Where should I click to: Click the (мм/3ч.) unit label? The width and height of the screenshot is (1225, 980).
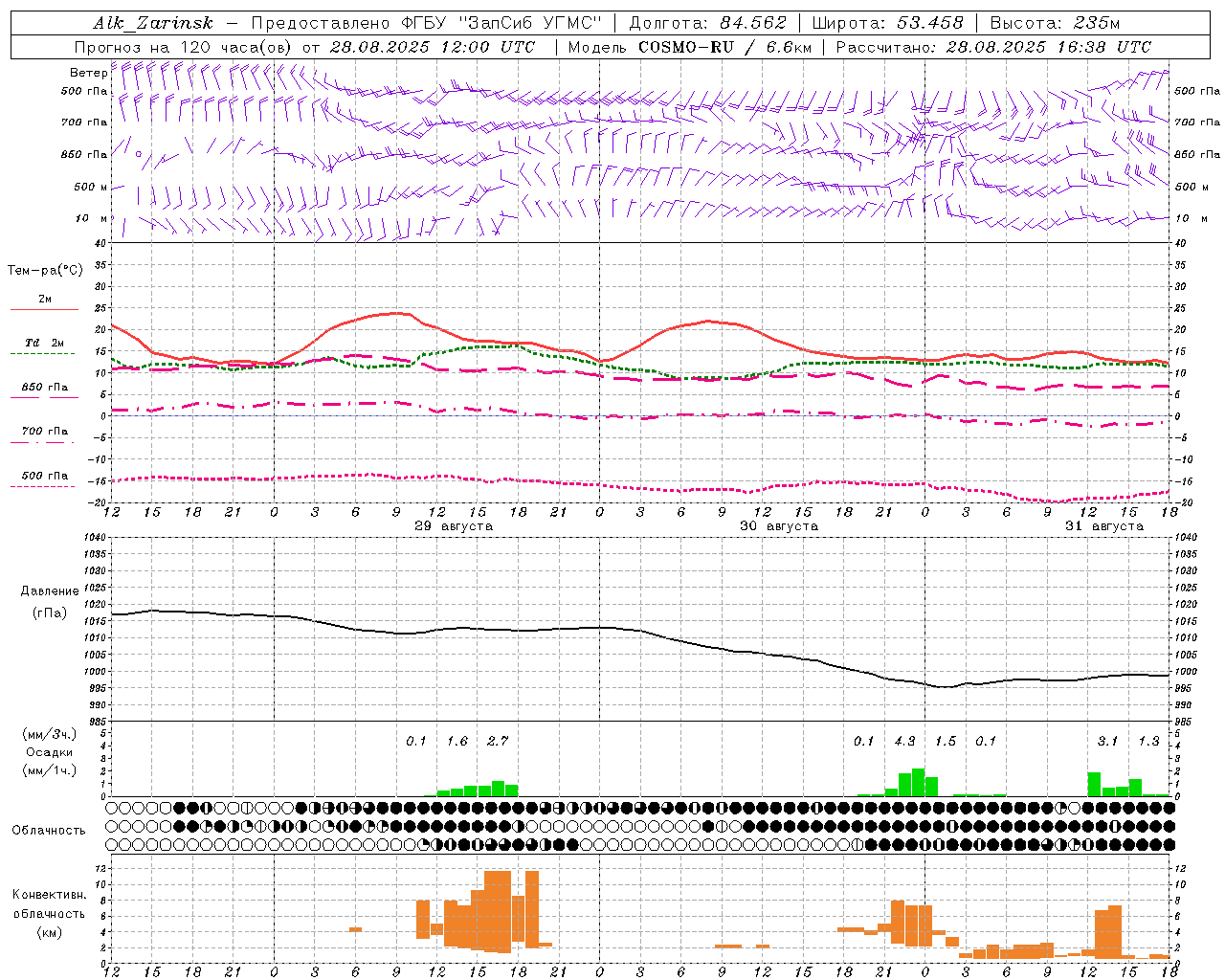(x=50, y=734)
